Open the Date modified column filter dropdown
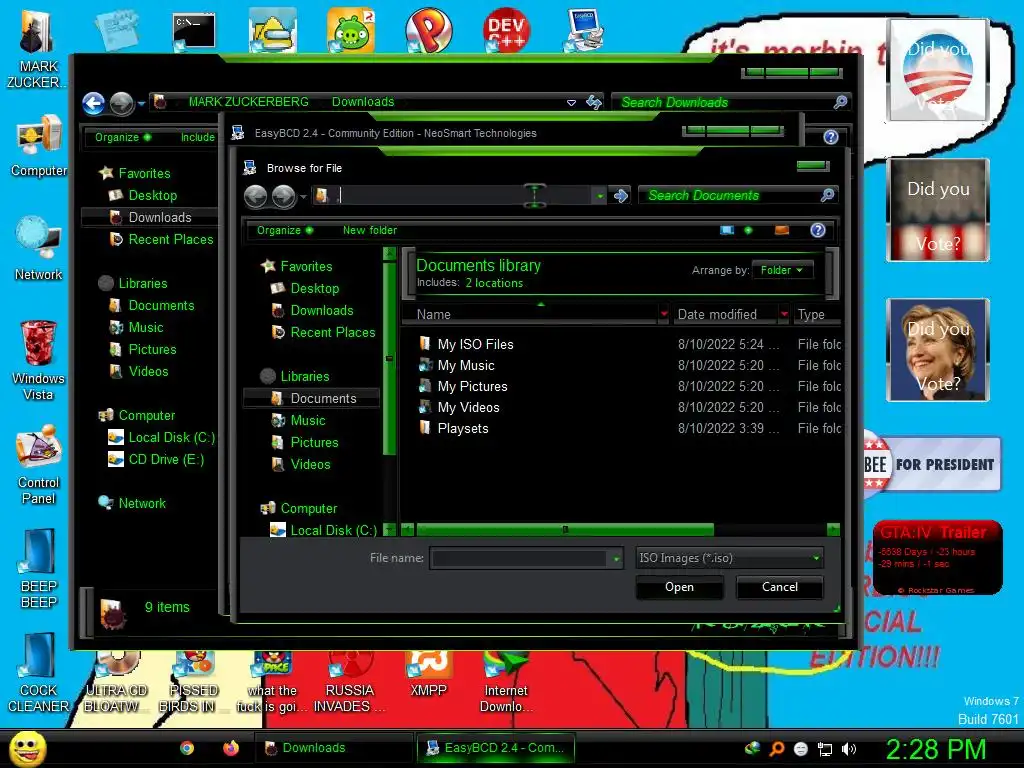 point(784,314)
